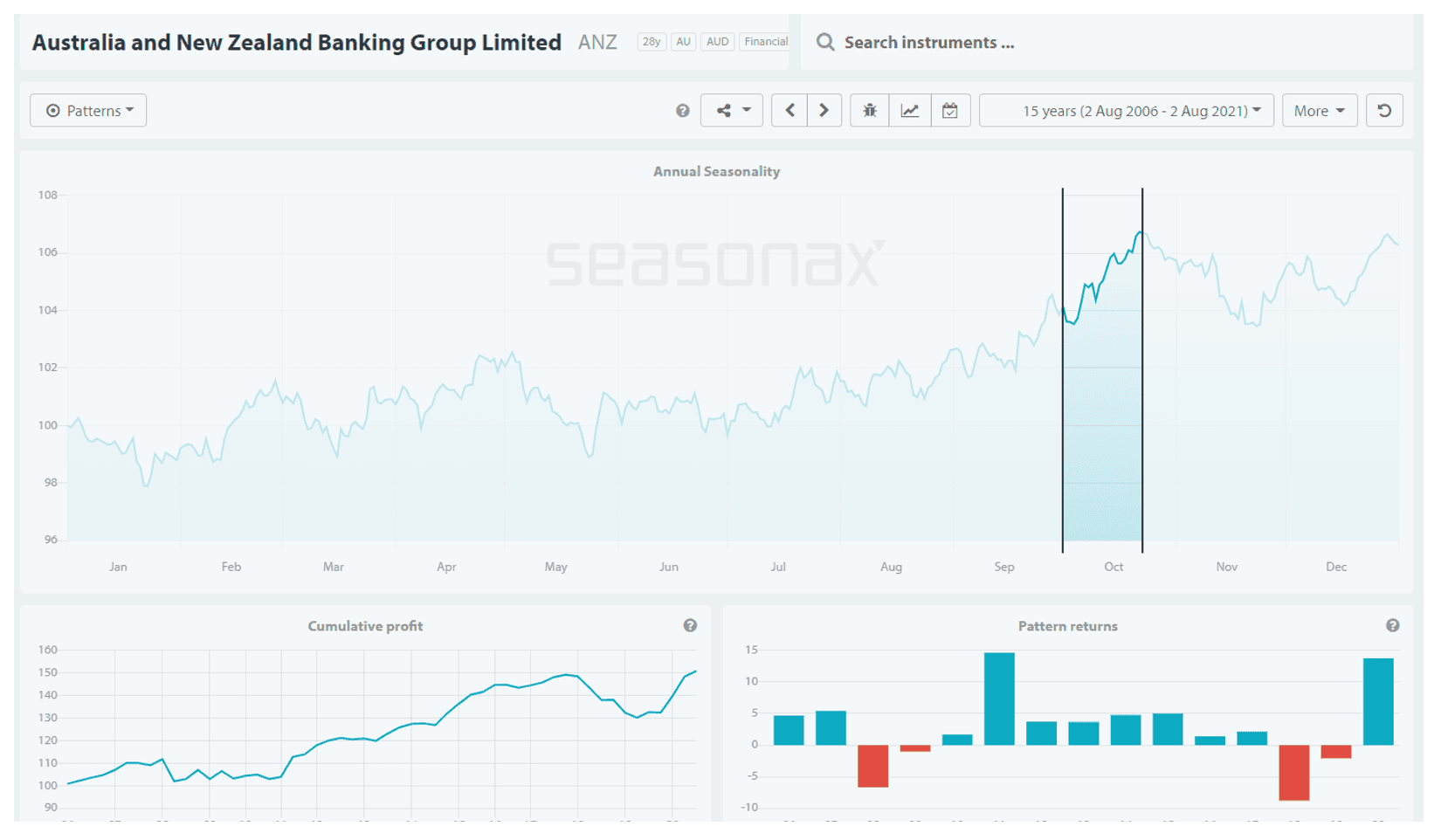Click the Sep month axis label

tap(1003, 567)
